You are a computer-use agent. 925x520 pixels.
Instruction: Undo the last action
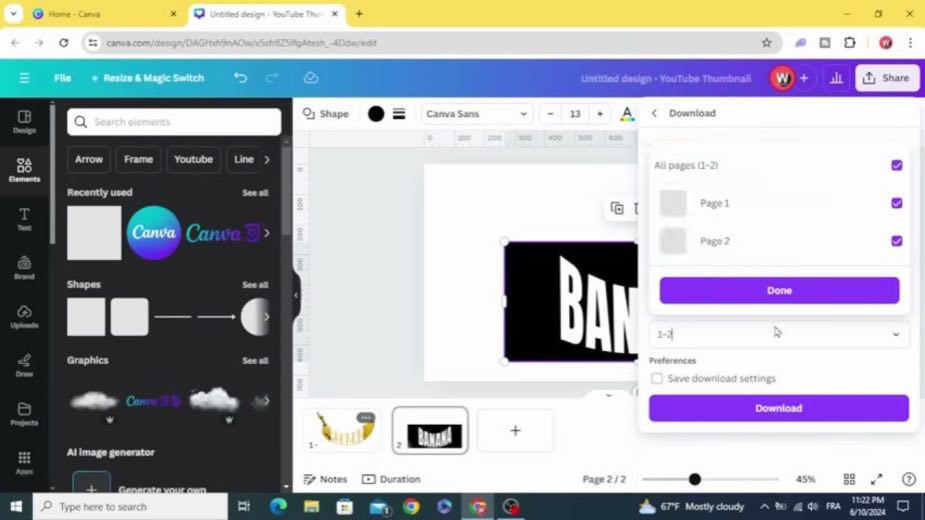tap(240, 78)
